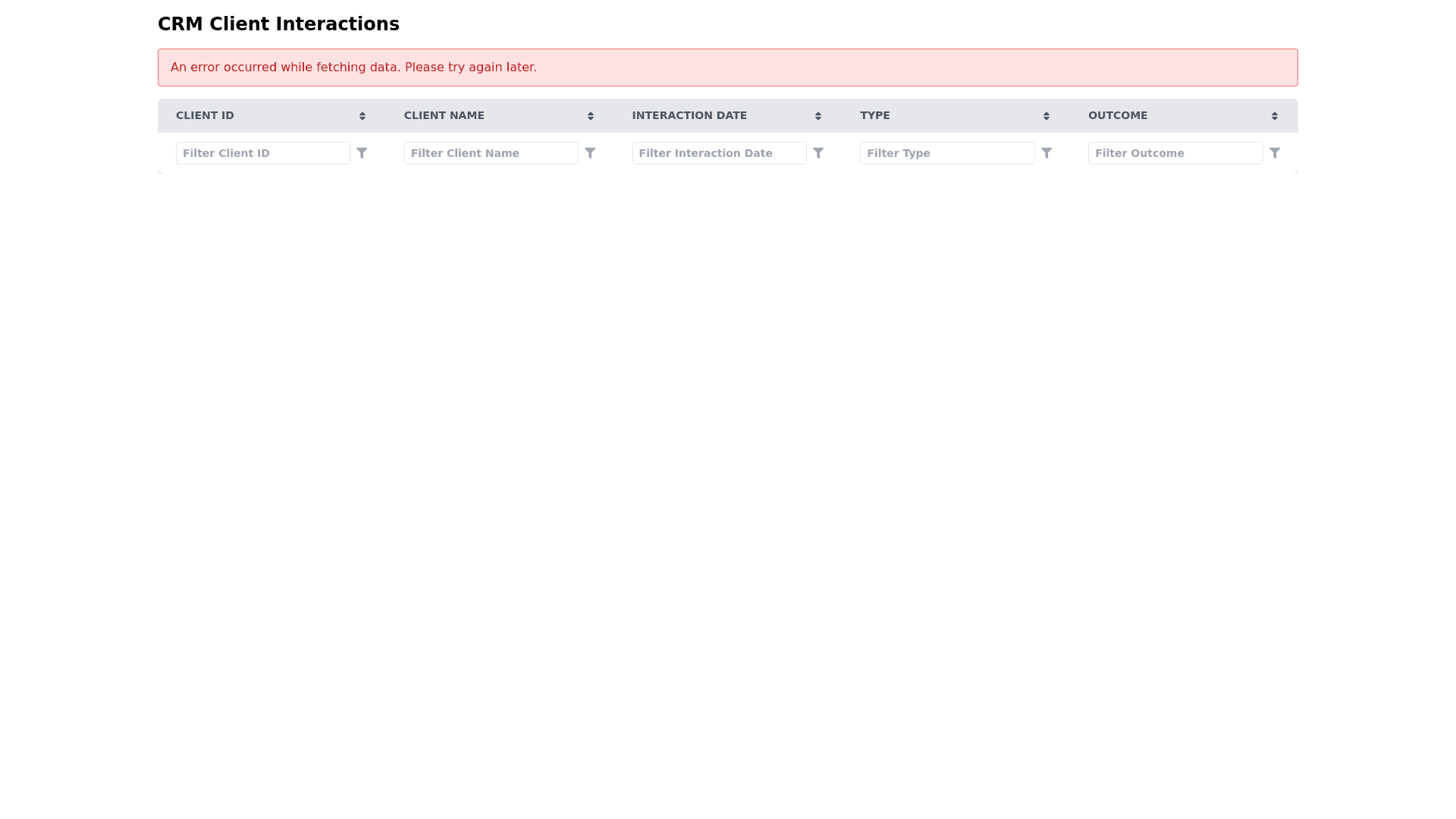Select the Filter Outcome input box

pos(1175,153)
